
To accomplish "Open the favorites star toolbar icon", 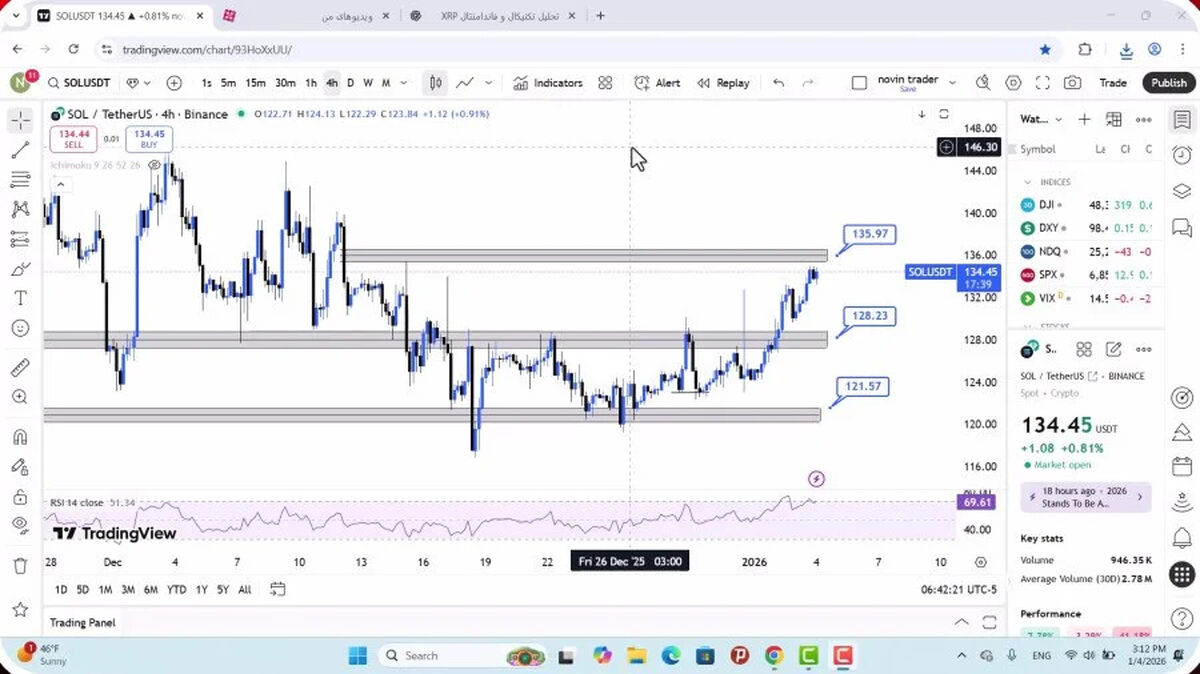I will pos(20,608).
